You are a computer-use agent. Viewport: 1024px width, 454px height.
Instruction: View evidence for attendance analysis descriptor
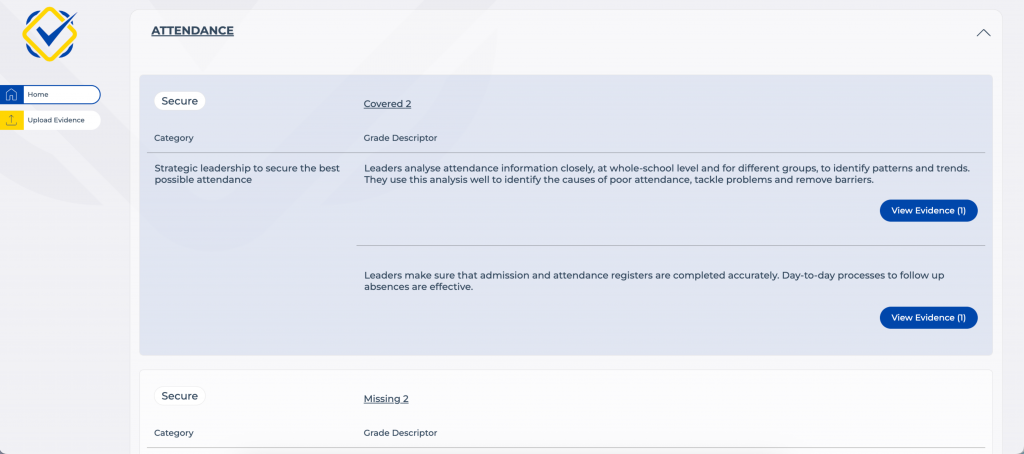(928, 210)
